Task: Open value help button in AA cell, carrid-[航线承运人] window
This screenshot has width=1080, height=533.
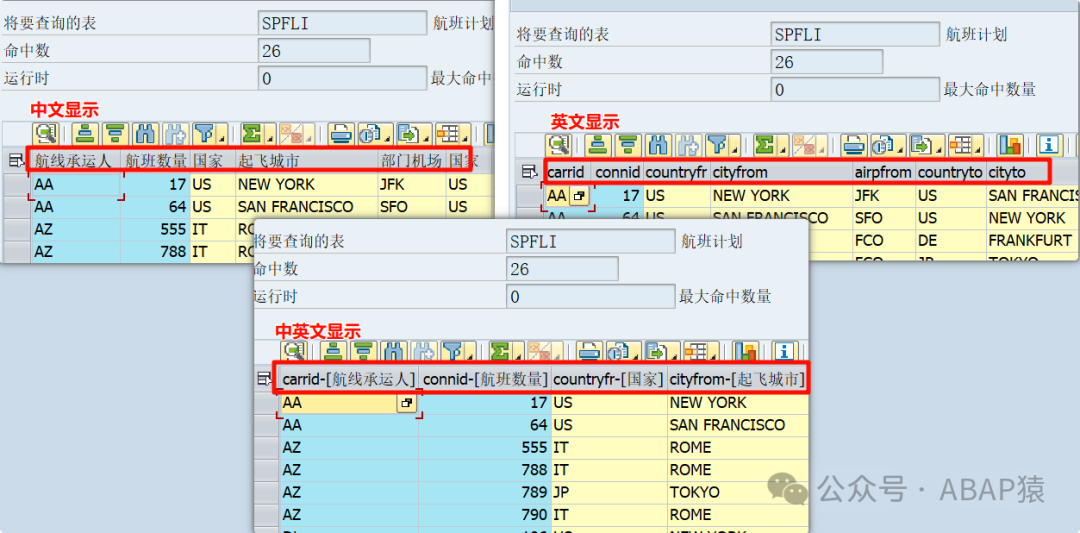Action: [x=407, y=403]
